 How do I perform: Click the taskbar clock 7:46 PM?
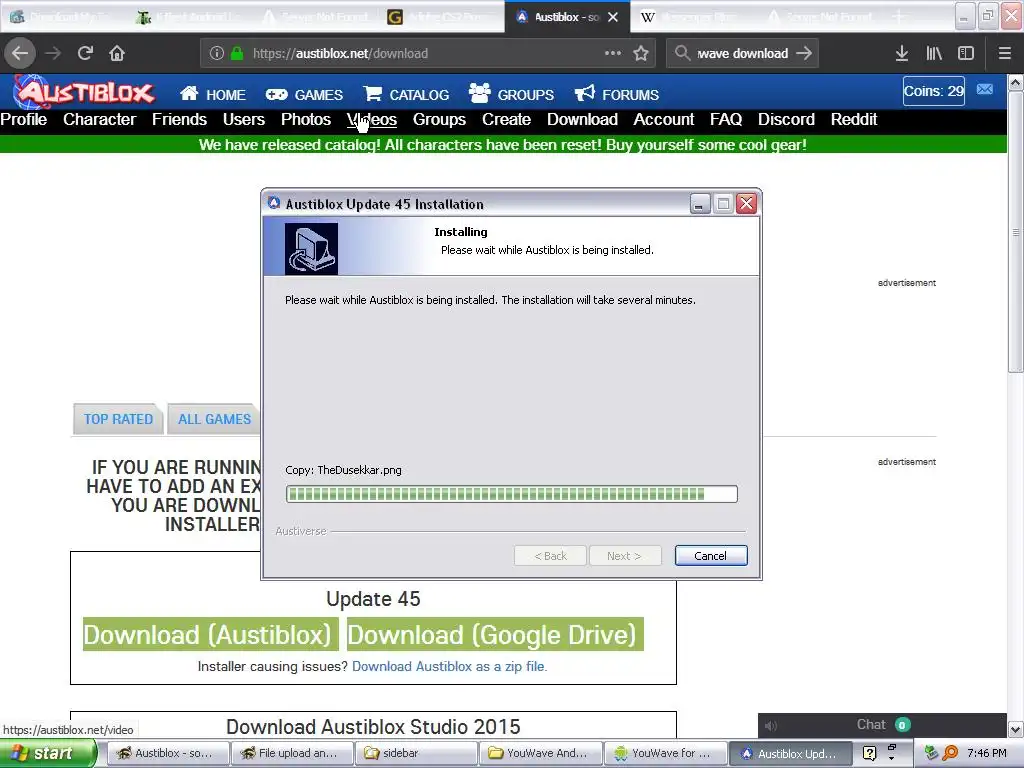pos(986,753)
